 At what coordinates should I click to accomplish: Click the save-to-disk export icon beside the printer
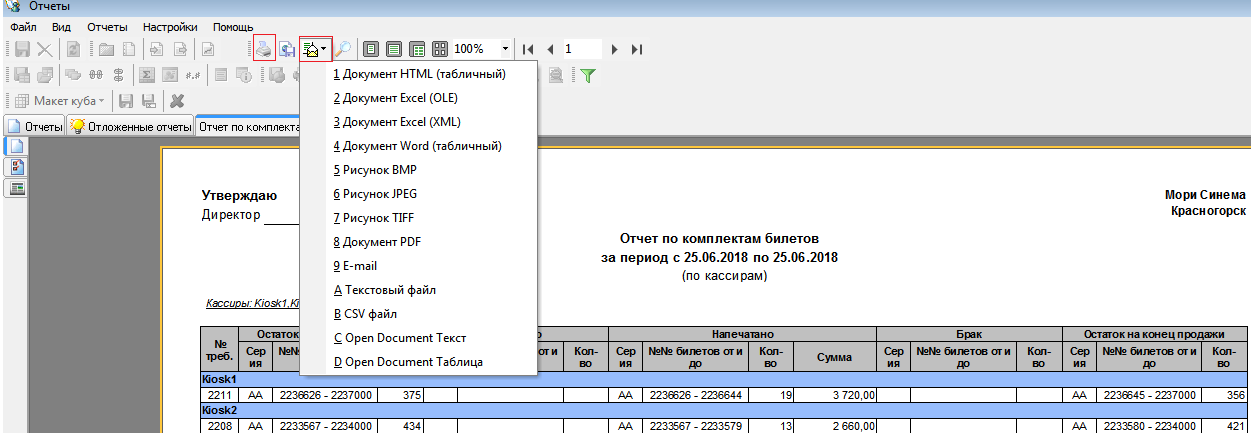288,48
